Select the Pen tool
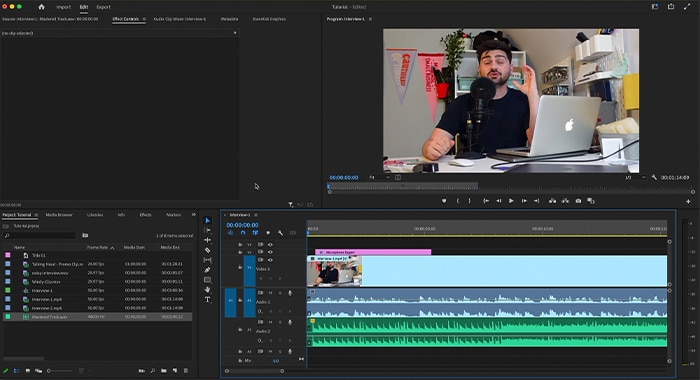700x380 pixels. click(208, 270)
